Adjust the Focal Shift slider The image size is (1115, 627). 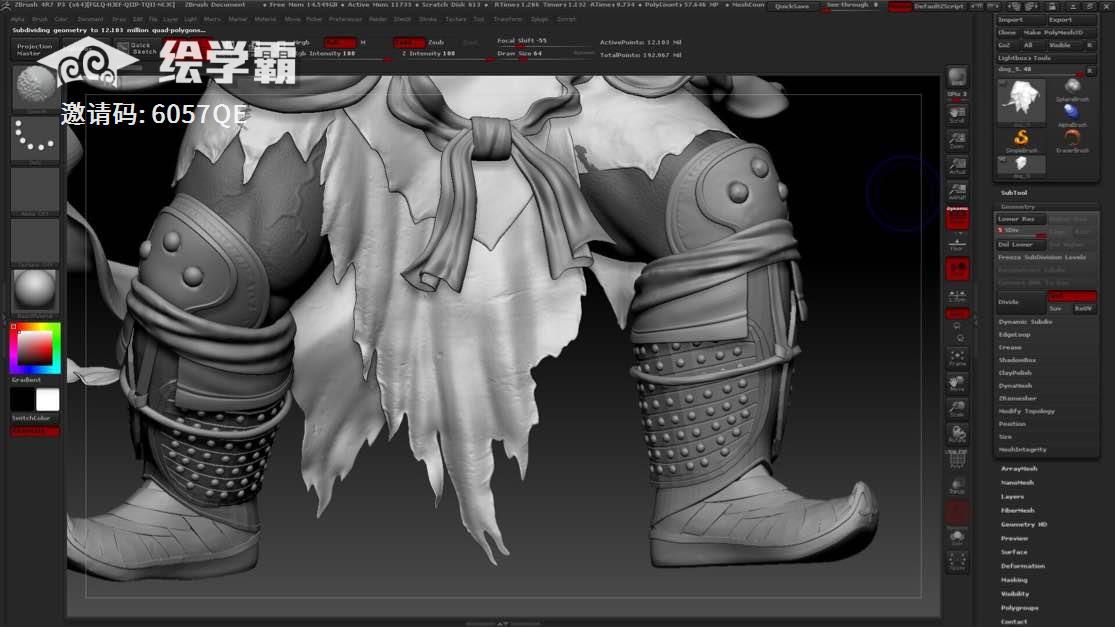click(542, 41)
